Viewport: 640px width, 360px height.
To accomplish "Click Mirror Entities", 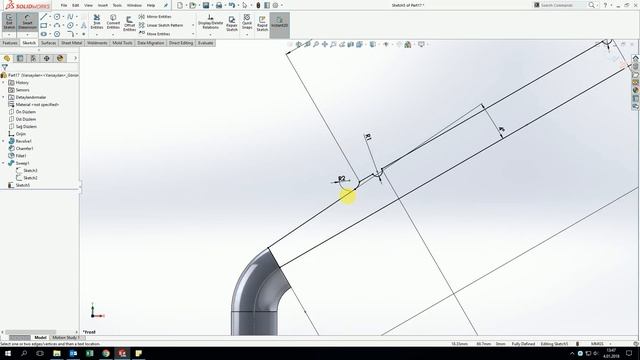I will coord(155,17).
